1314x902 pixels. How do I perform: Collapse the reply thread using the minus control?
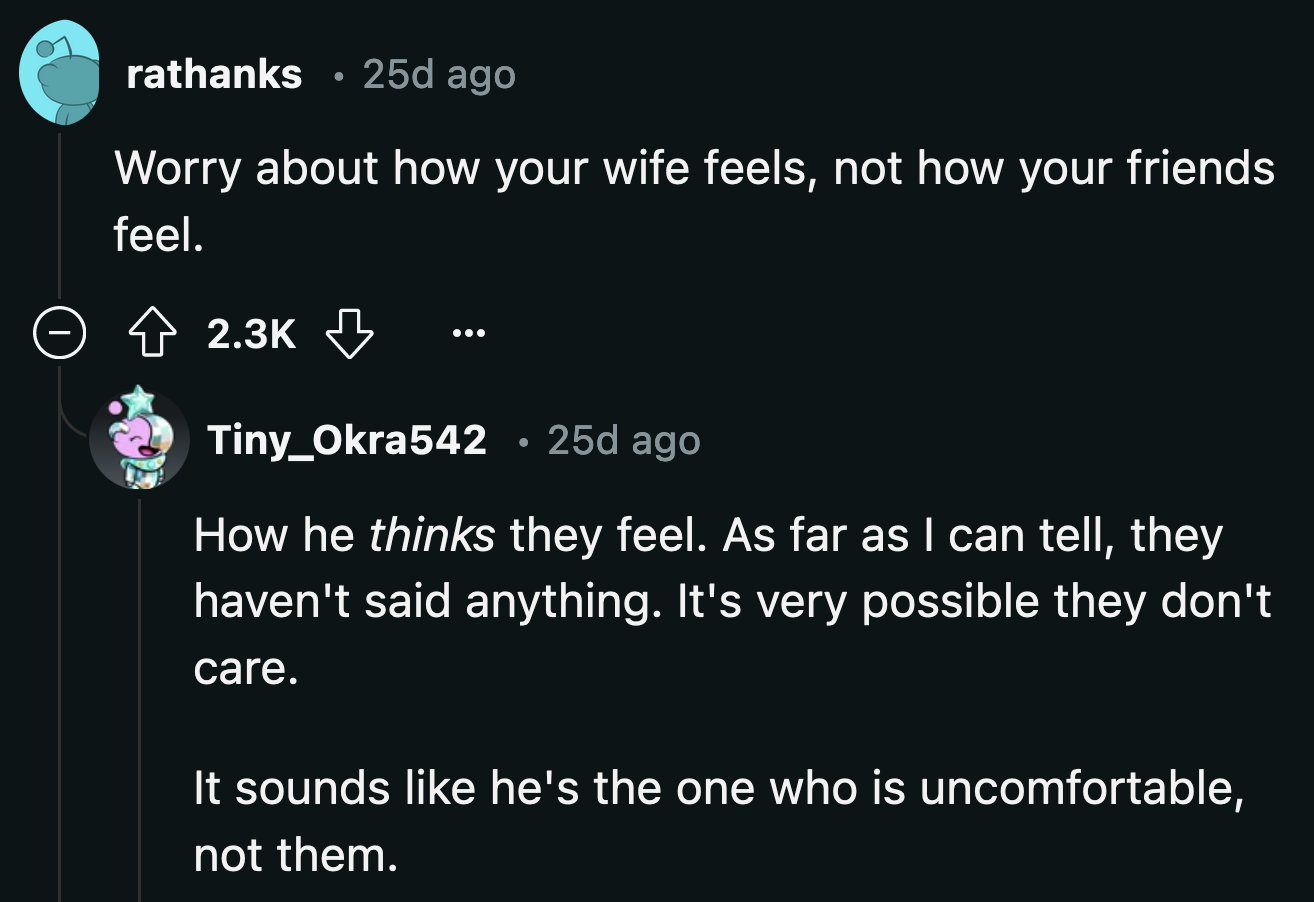click(x=61, y=334)
